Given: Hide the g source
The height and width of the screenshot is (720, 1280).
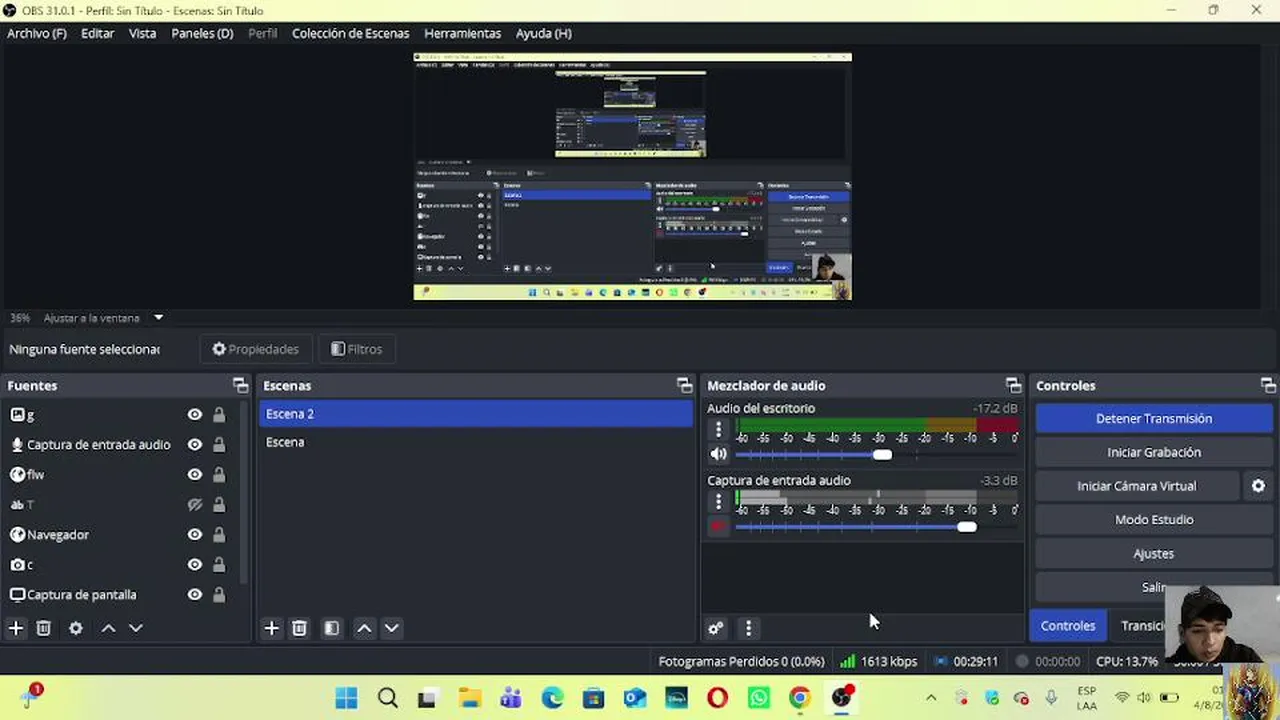Looking at the screenshot, I should point(195,415).
